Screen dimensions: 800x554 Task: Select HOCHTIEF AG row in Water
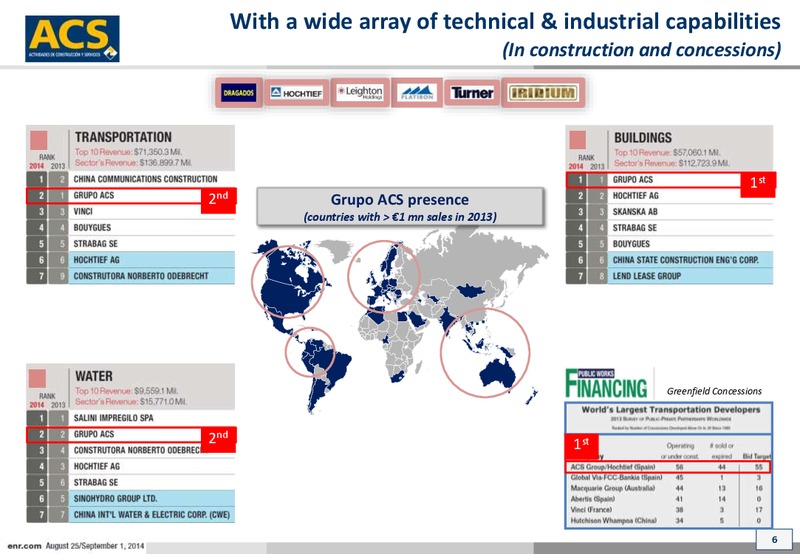click(131, 466)
